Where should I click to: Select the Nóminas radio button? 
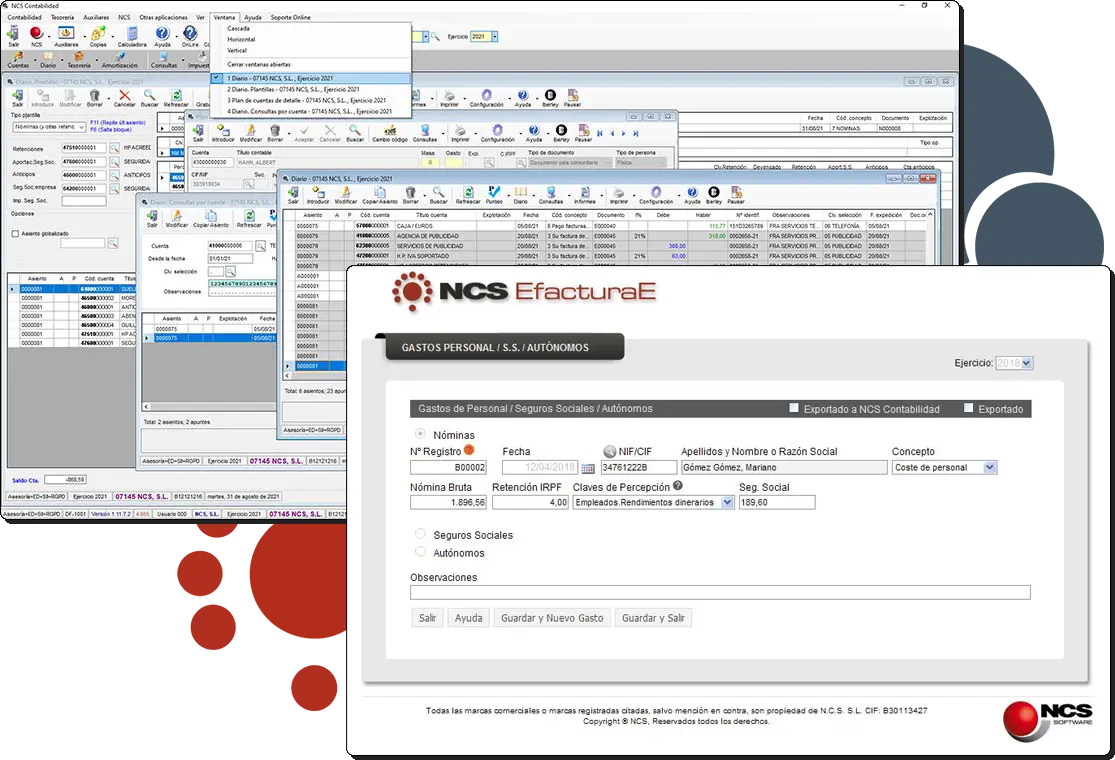pyautogui.click(x=420, y=434)
